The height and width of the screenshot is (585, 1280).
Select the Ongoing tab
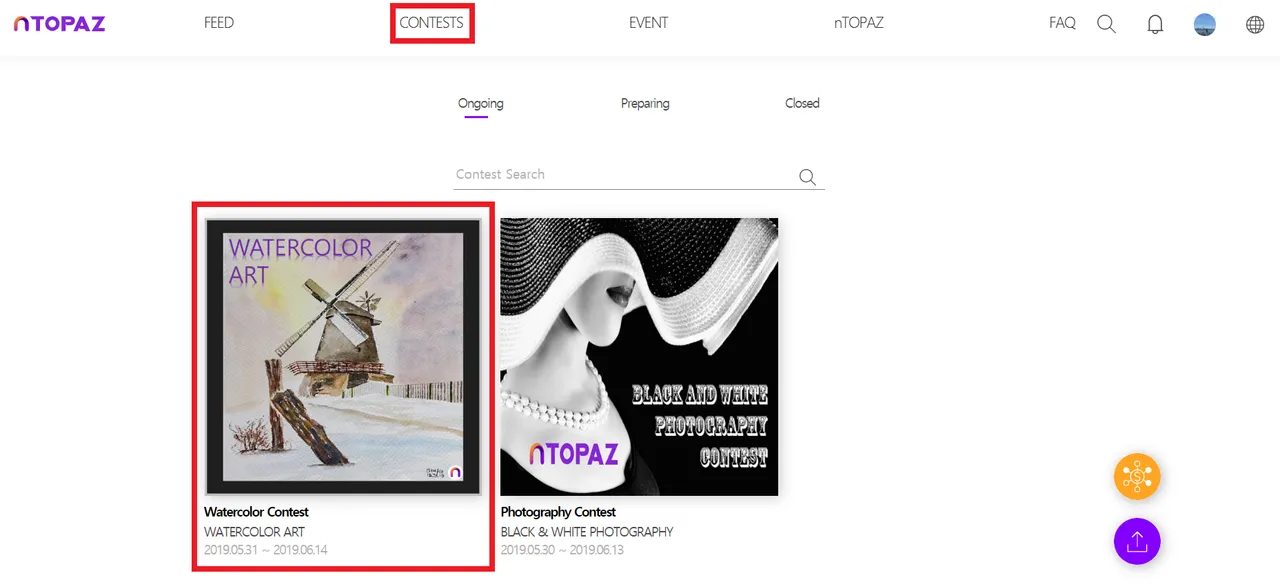481,103
